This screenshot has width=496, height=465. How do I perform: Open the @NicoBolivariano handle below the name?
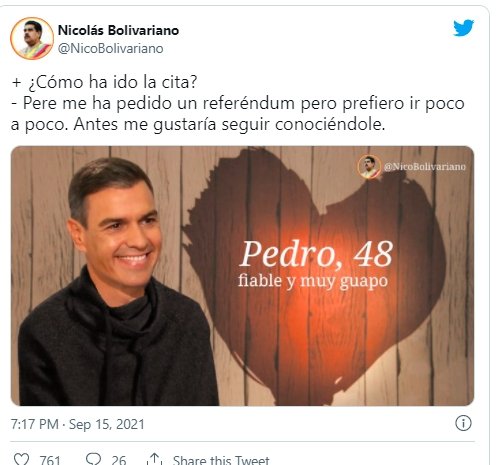point(111,49)
